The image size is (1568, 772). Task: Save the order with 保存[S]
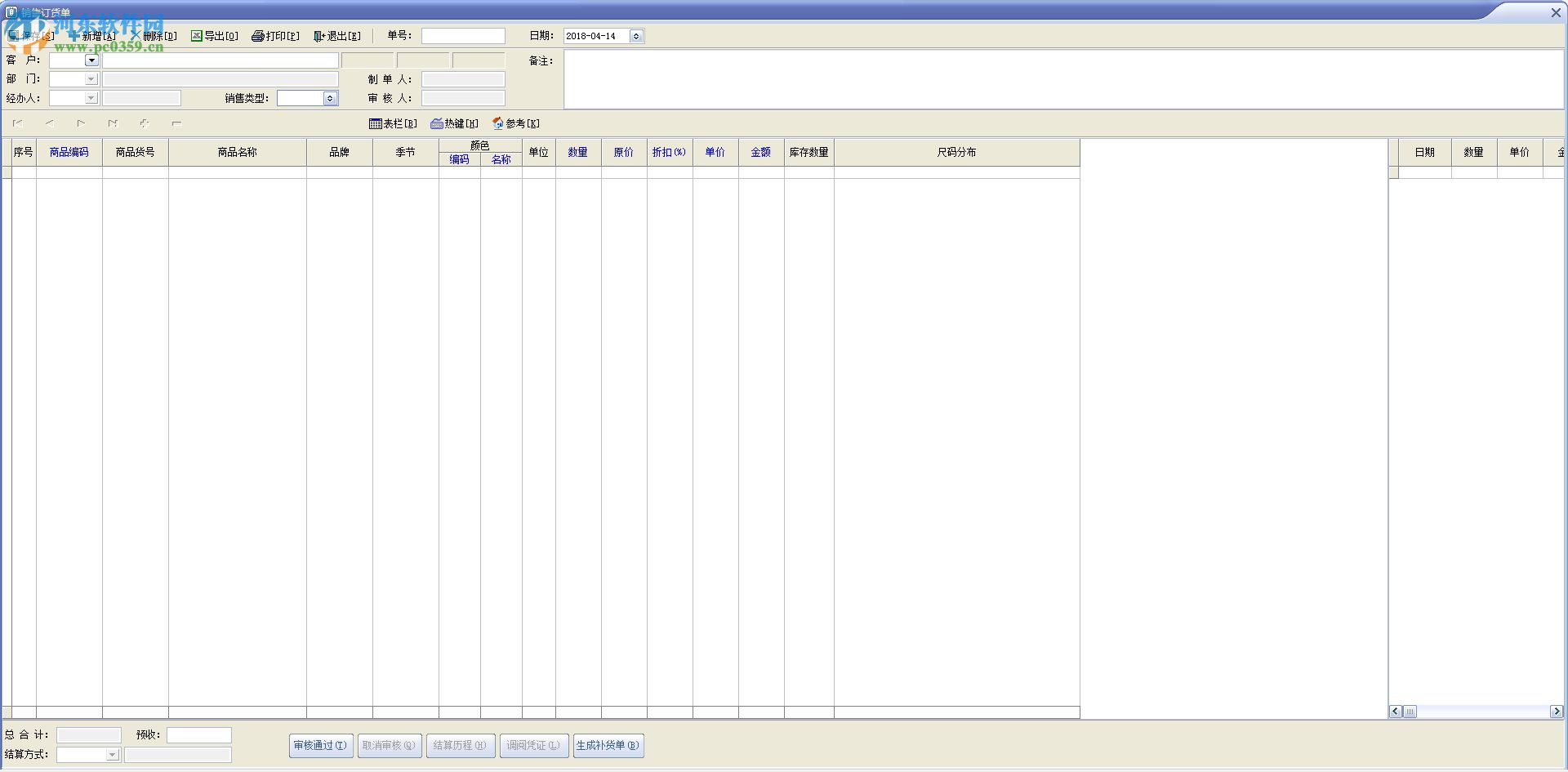coord(31,36)
